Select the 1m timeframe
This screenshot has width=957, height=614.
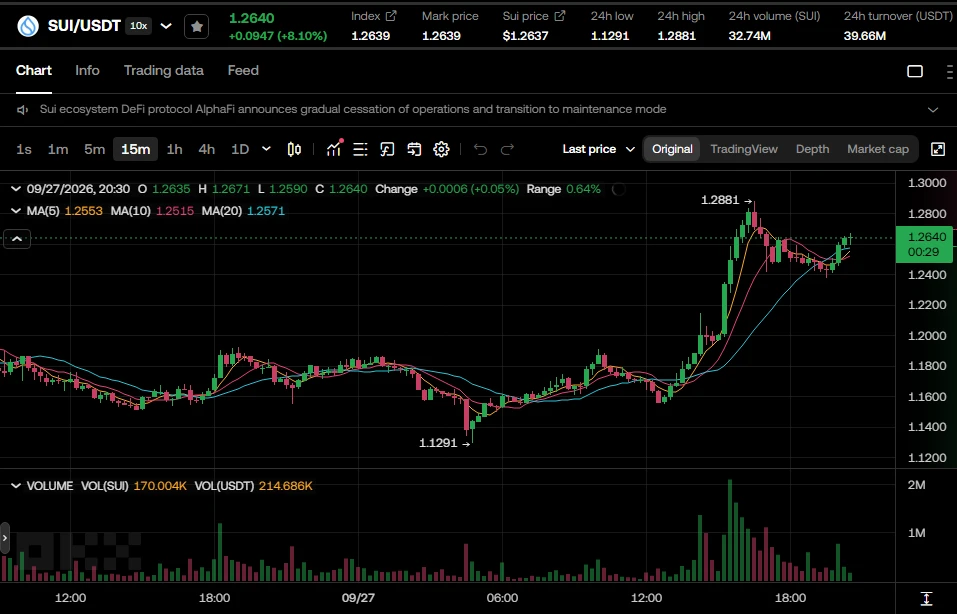coord(58,149)
